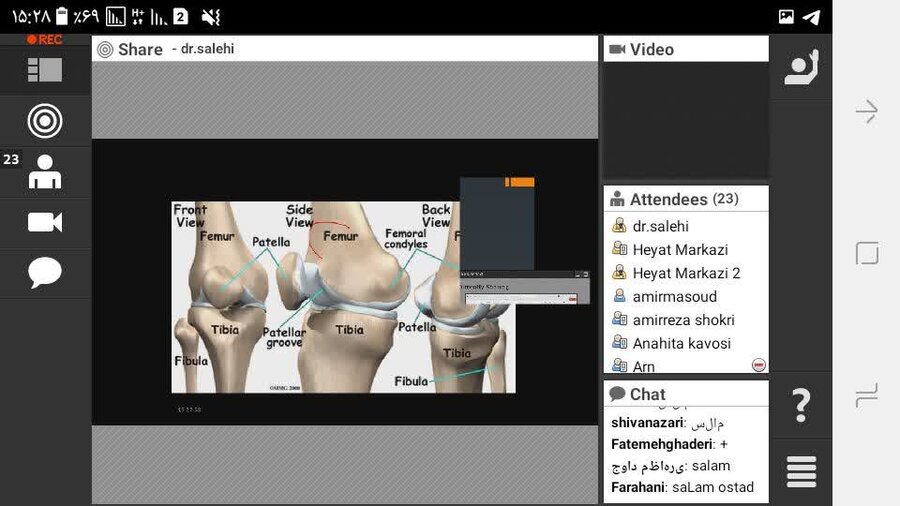
Task: Select attendee Anahita kavosi
Action: pos(681,343)
